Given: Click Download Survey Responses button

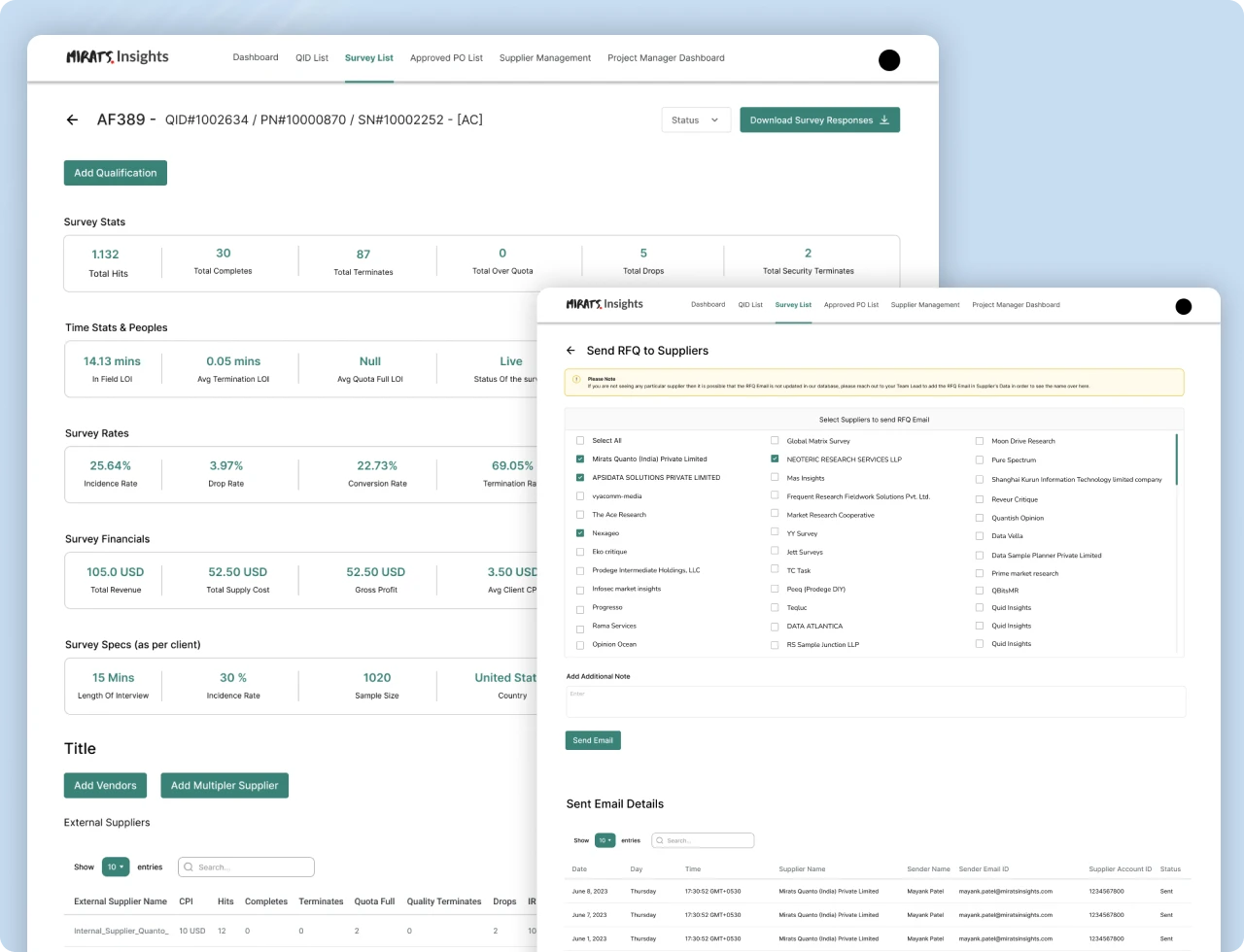Looking at the screenshot, I should click(819, 119).
